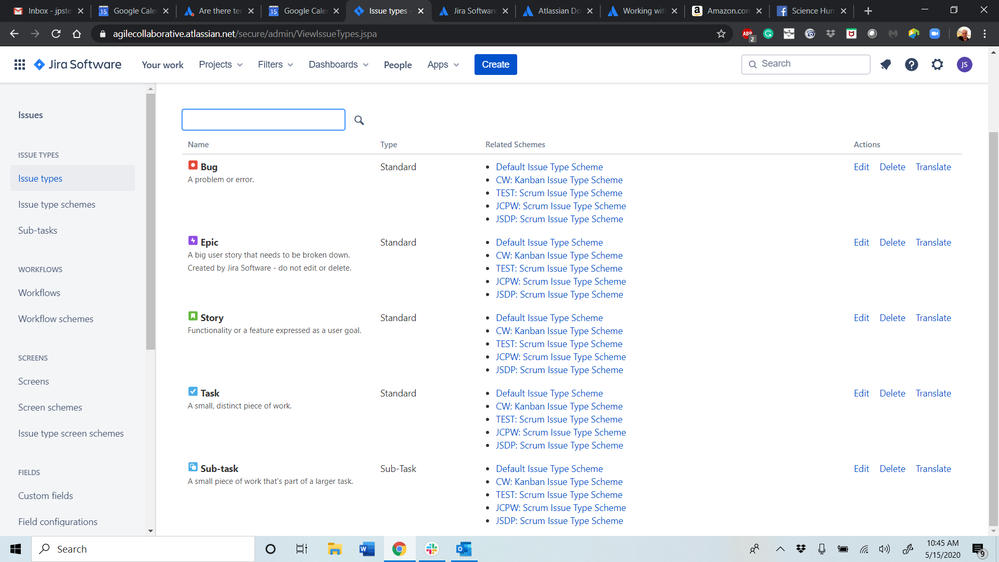Open the JS profile avatar
Screen dimensions: 999x562
965,64
